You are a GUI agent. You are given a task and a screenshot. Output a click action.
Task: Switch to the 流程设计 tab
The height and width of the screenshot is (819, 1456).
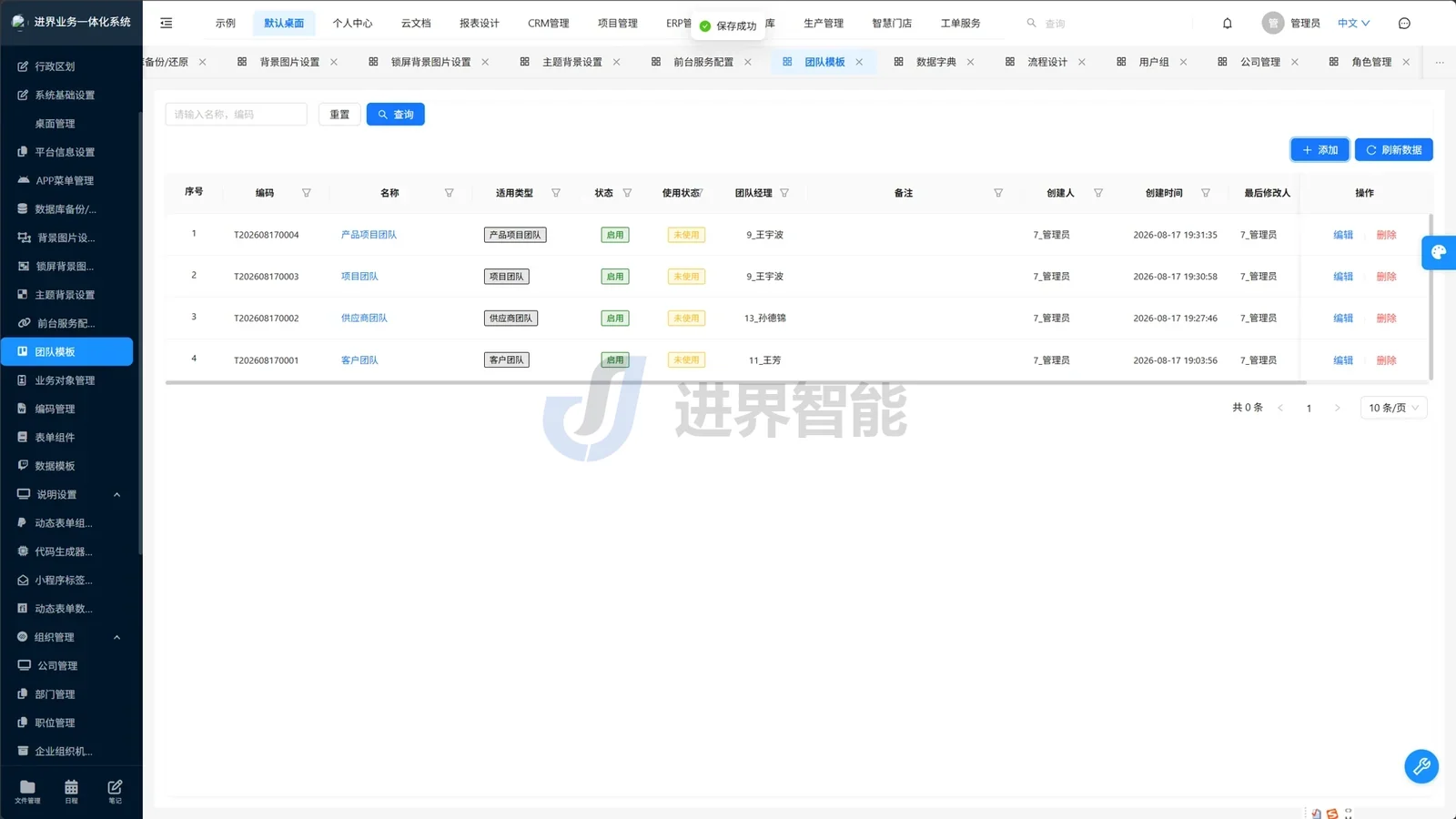tap(1046, 62)
